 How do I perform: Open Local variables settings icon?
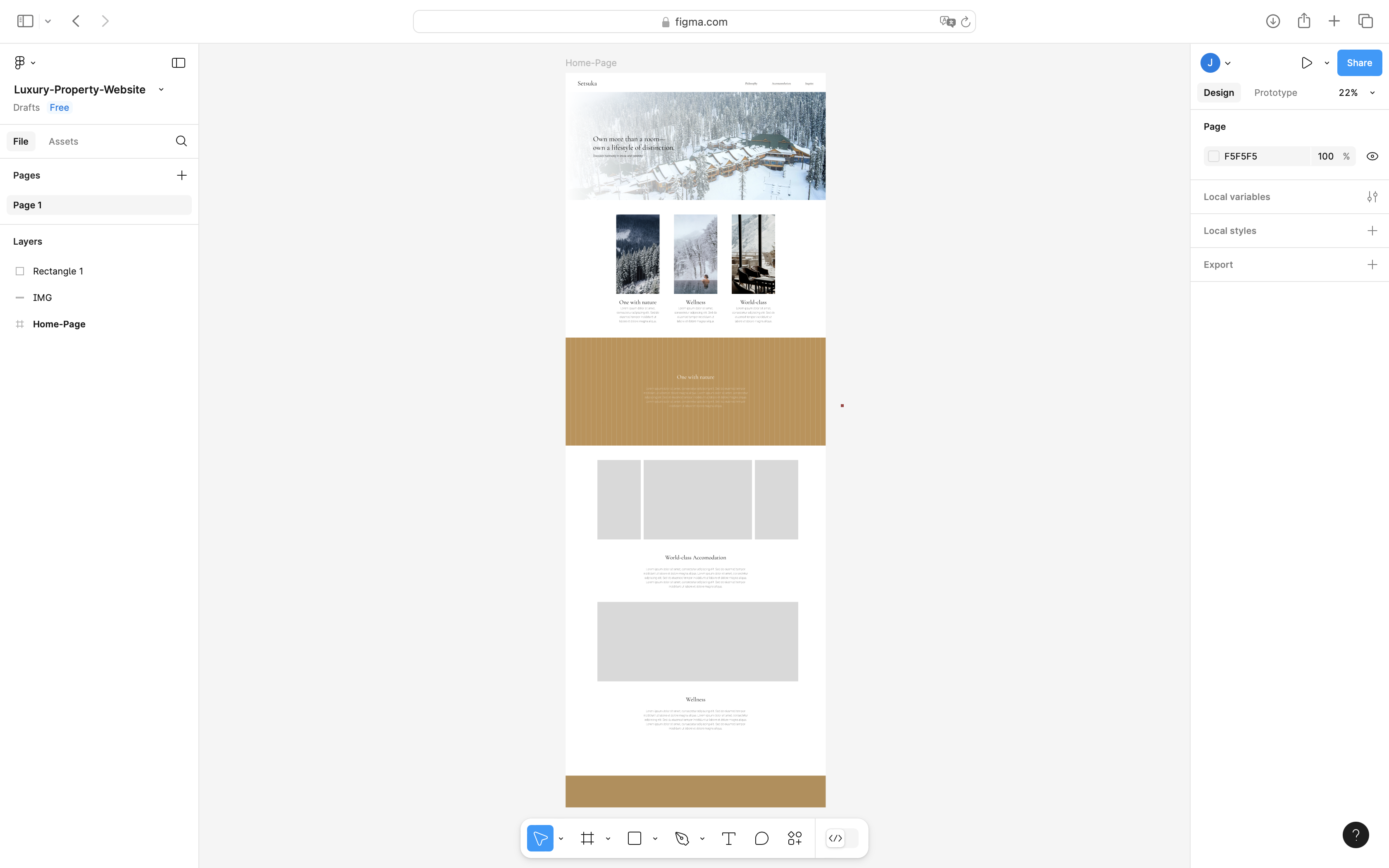[1372, 197]
